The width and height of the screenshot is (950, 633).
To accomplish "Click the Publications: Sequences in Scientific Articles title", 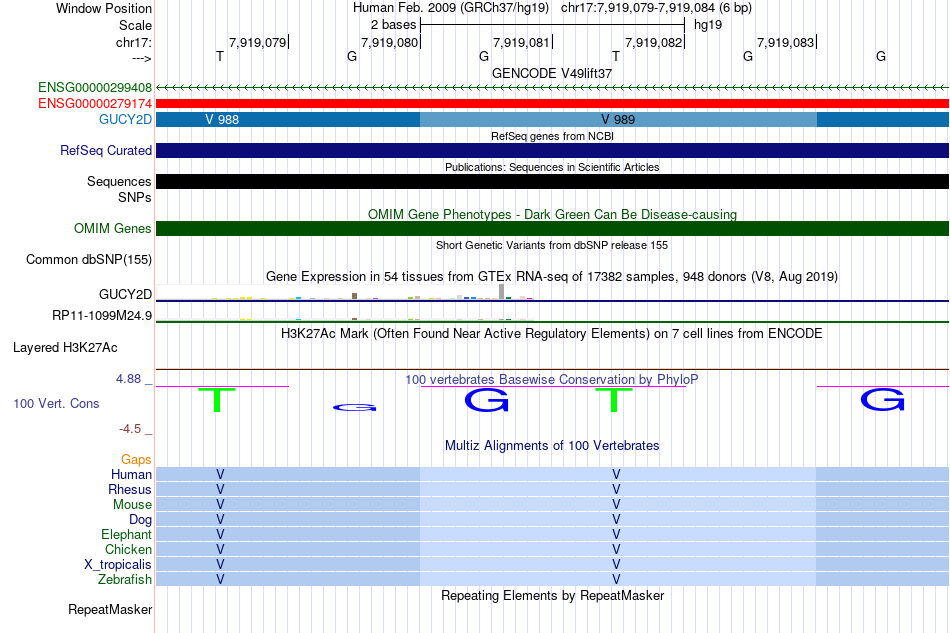I will [552, 167].
